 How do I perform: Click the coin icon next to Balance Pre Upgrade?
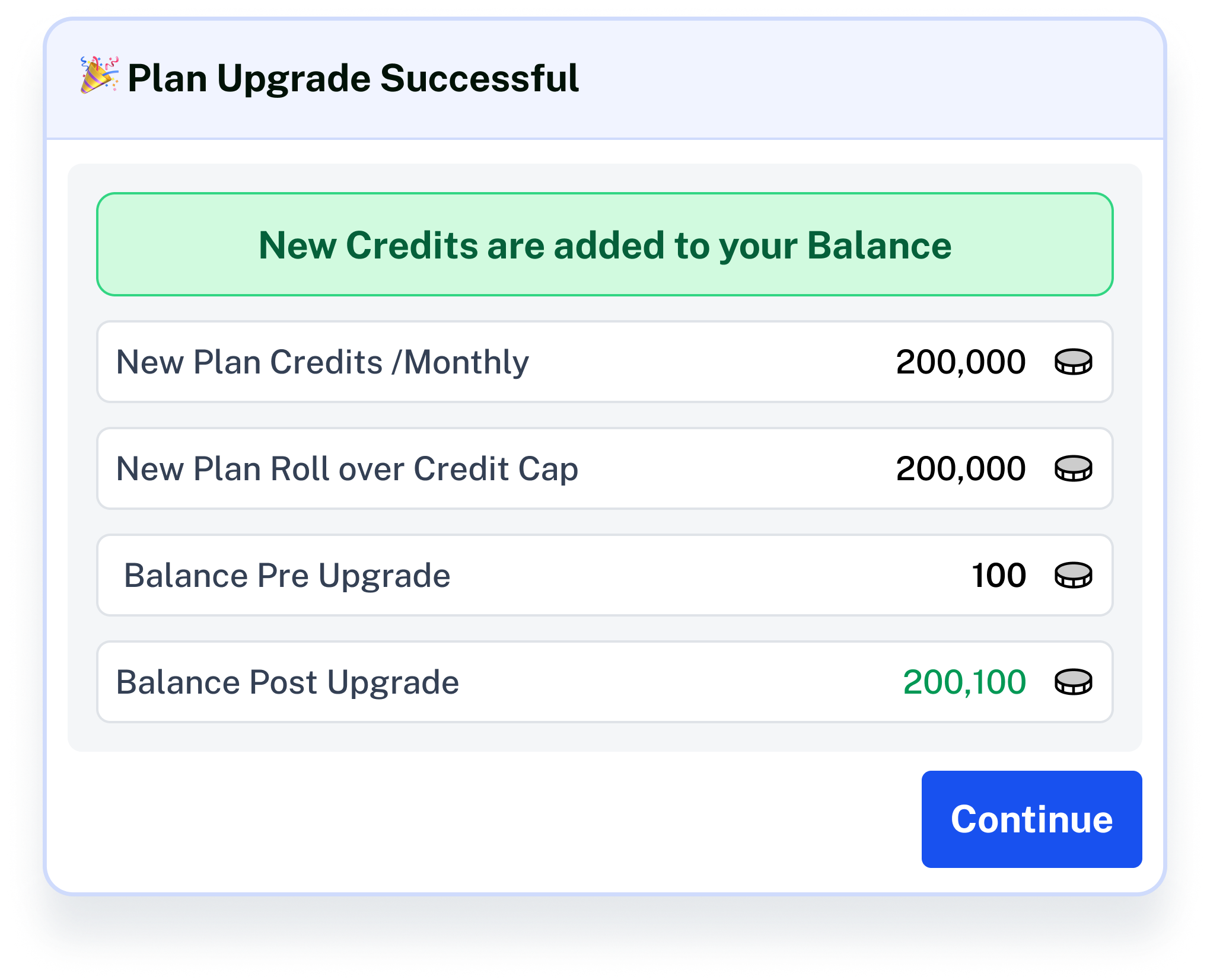(x=1073, y=575)
